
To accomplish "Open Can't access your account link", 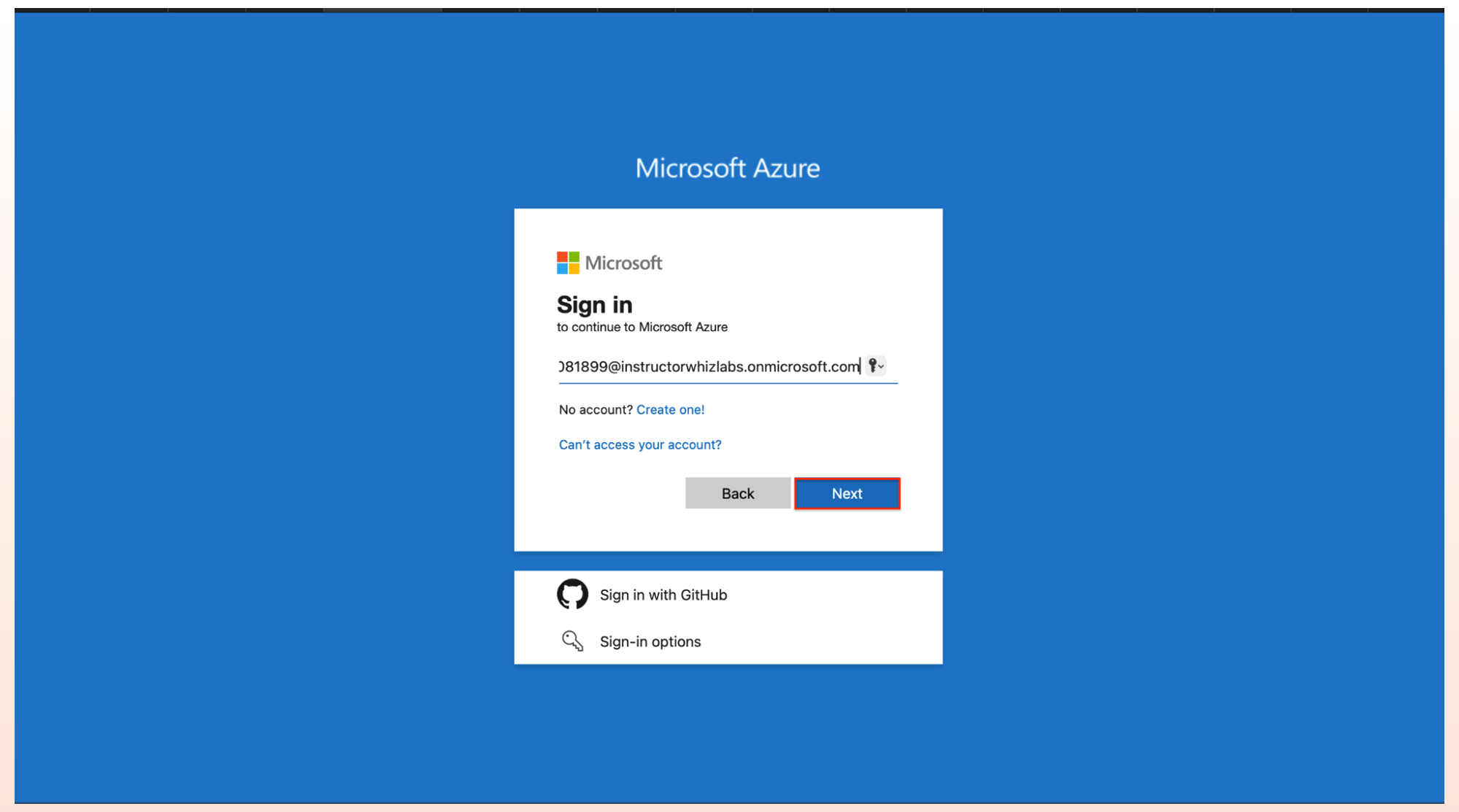I will [640, 444].
